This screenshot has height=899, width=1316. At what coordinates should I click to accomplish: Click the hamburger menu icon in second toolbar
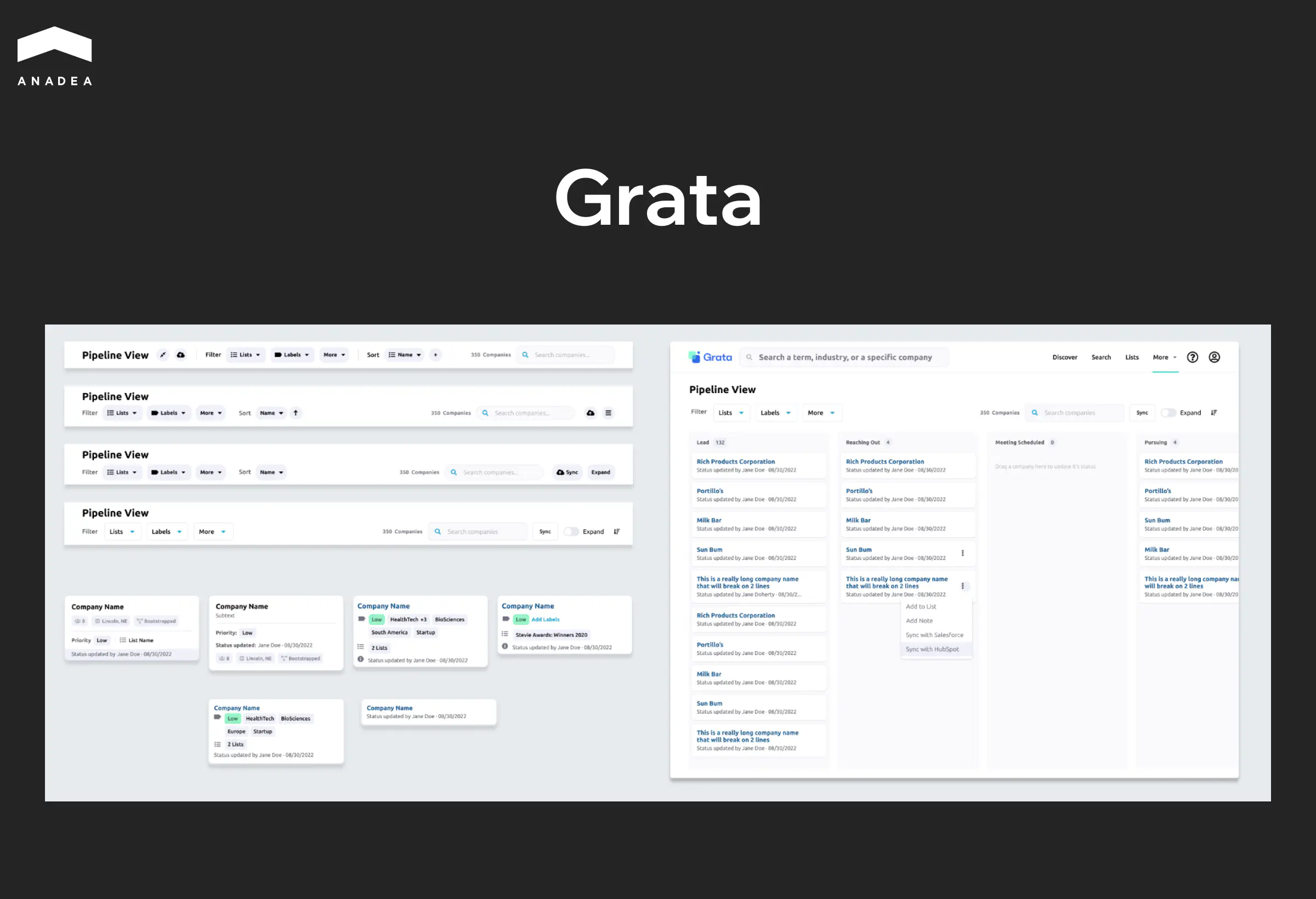click(608, 413)
